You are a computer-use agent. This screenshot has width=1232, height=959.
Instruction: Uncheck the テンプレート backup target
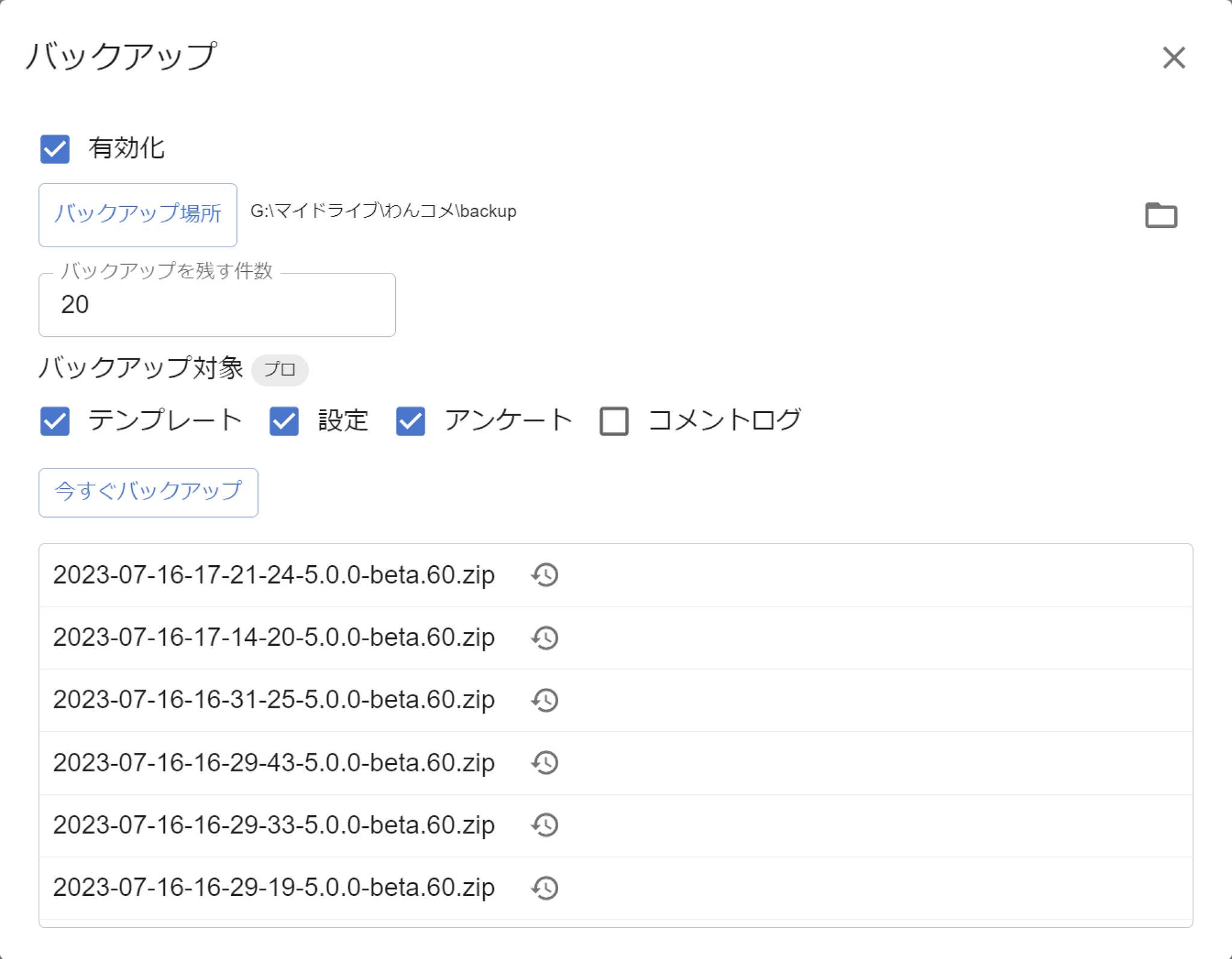click(55, 420)
